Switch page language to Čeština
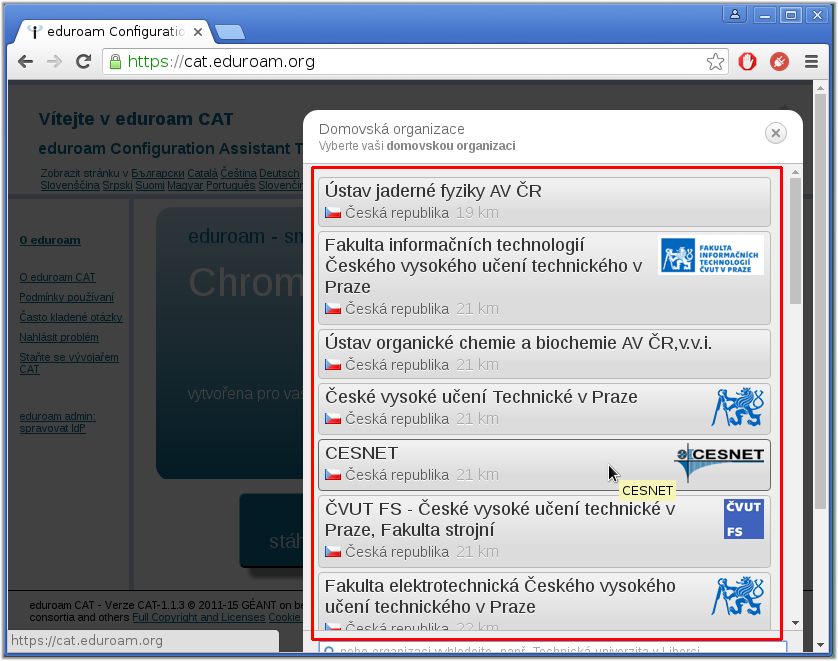Viewport: 838px width, 661px height. pos(238,173)
